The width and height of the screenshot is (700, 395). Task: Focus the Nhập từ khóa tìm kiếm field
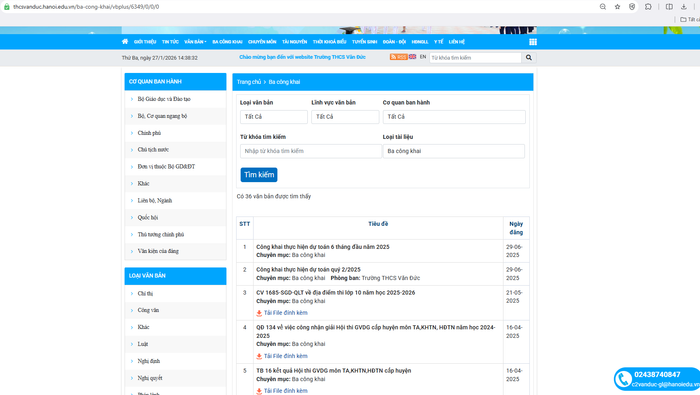[x=311, y=151]
